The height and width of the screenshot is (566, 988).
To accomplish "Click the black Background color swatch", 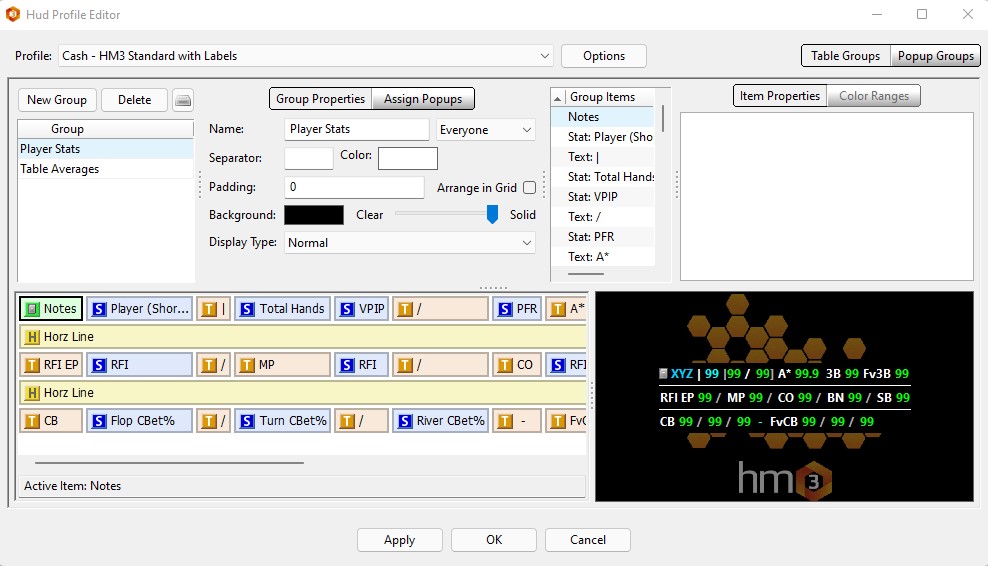I will [314, 215].
